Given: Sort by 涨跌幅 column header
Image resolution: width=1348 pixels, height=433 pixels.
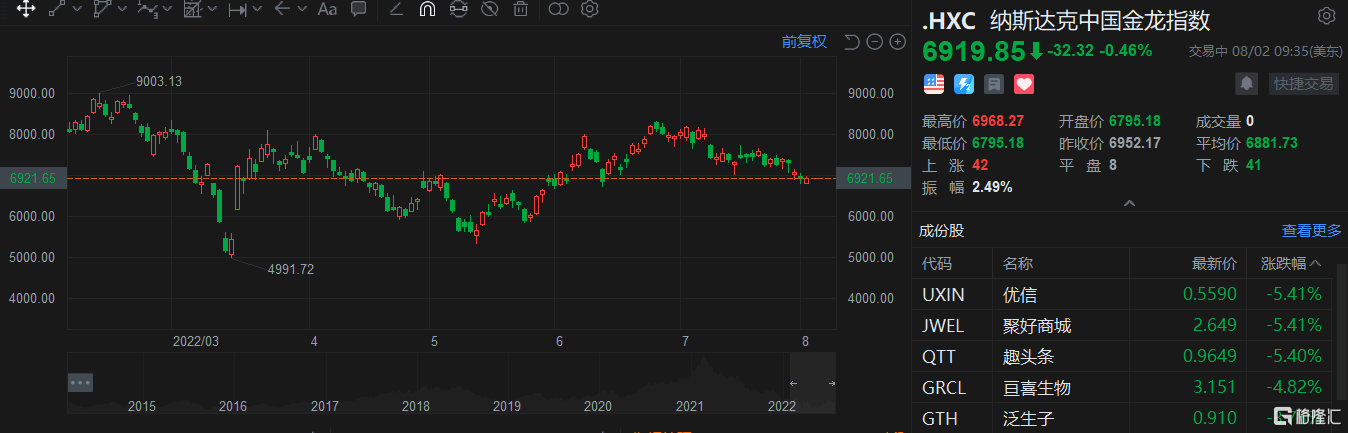Looking at the screenshot, I should click(x=1291, y=264).
